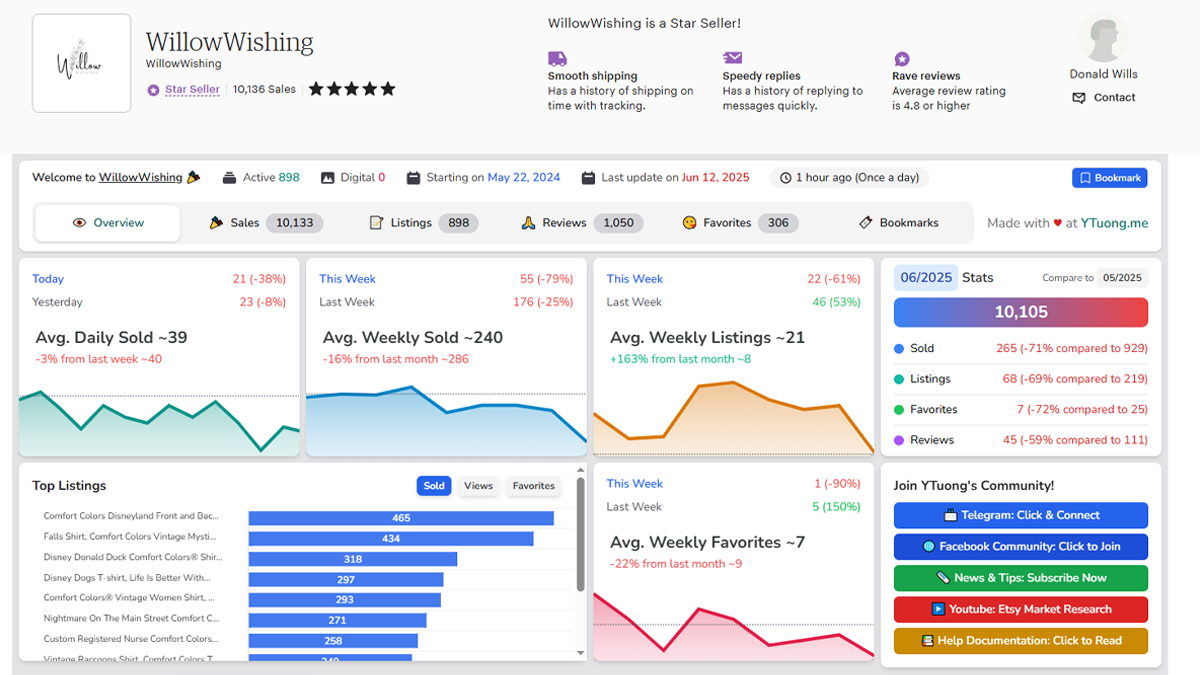Switch to the Bookmarks tab
Screen dimensions: 1200x675
pos(898,223)
